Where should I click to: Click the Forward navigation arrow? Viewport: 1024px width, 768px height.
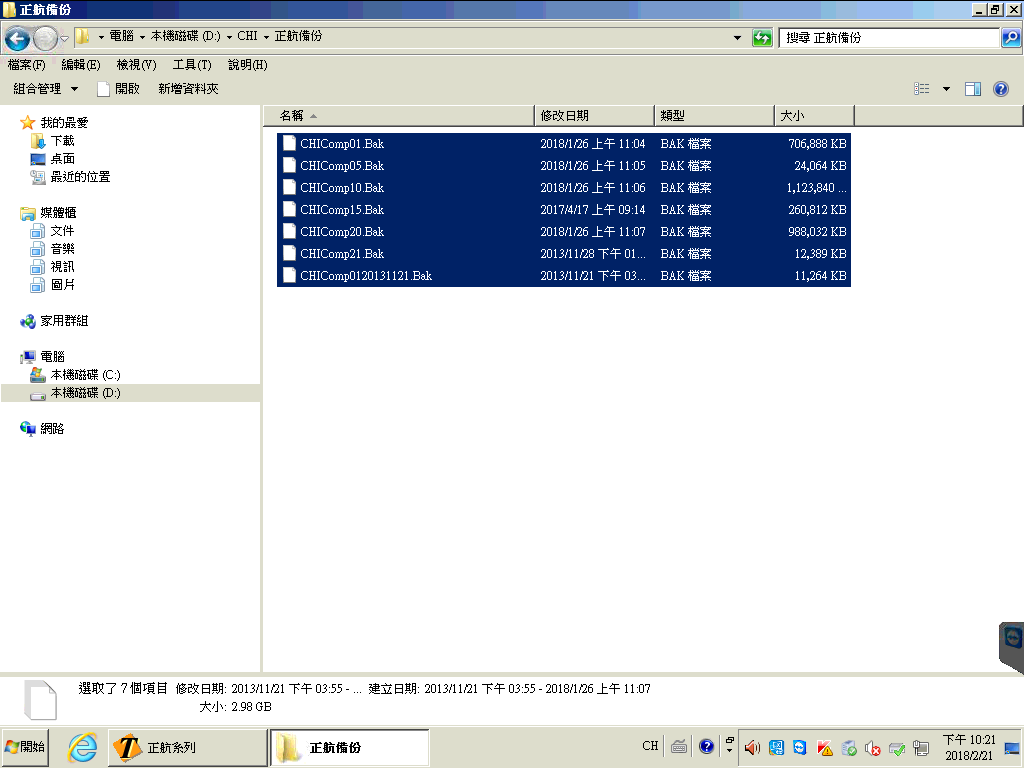pyautogui.click(x=45, y=39)
